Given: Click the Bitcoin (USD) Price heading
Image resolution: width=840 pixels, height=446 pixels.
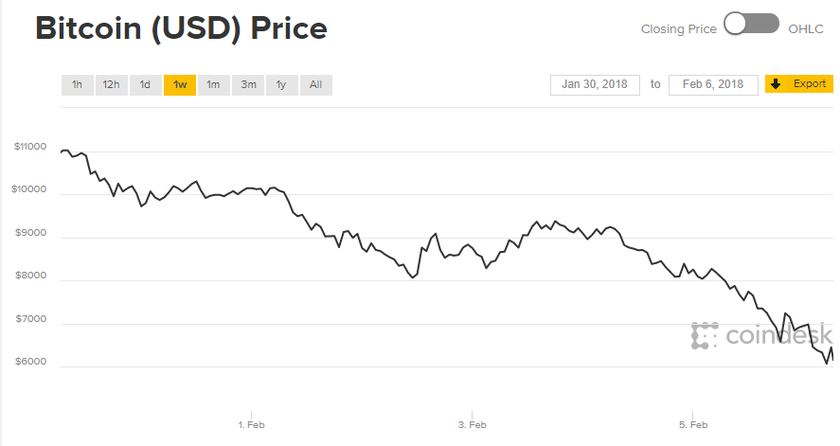Looking at the screenshot, I should tap(181, 28).
